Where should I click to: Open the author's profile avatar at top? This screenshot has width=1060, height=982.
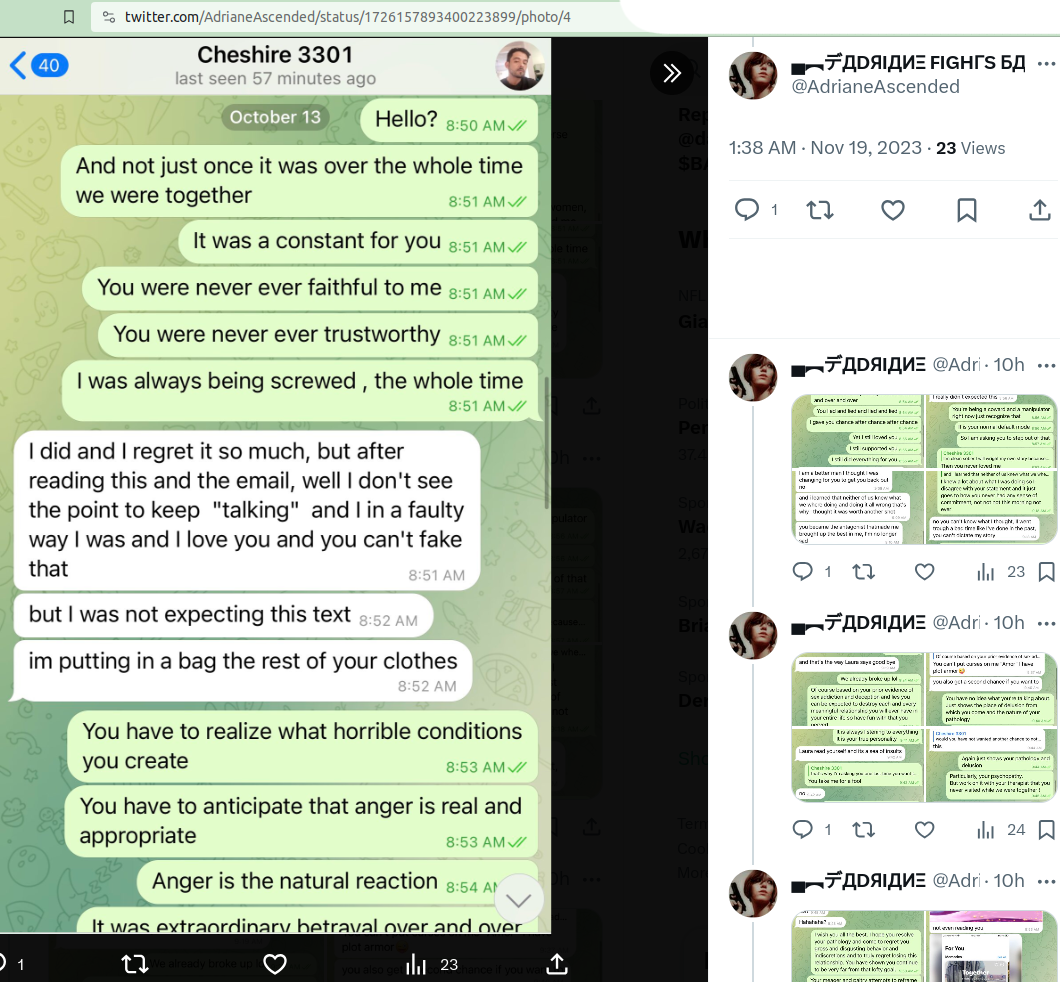(752, 75)
